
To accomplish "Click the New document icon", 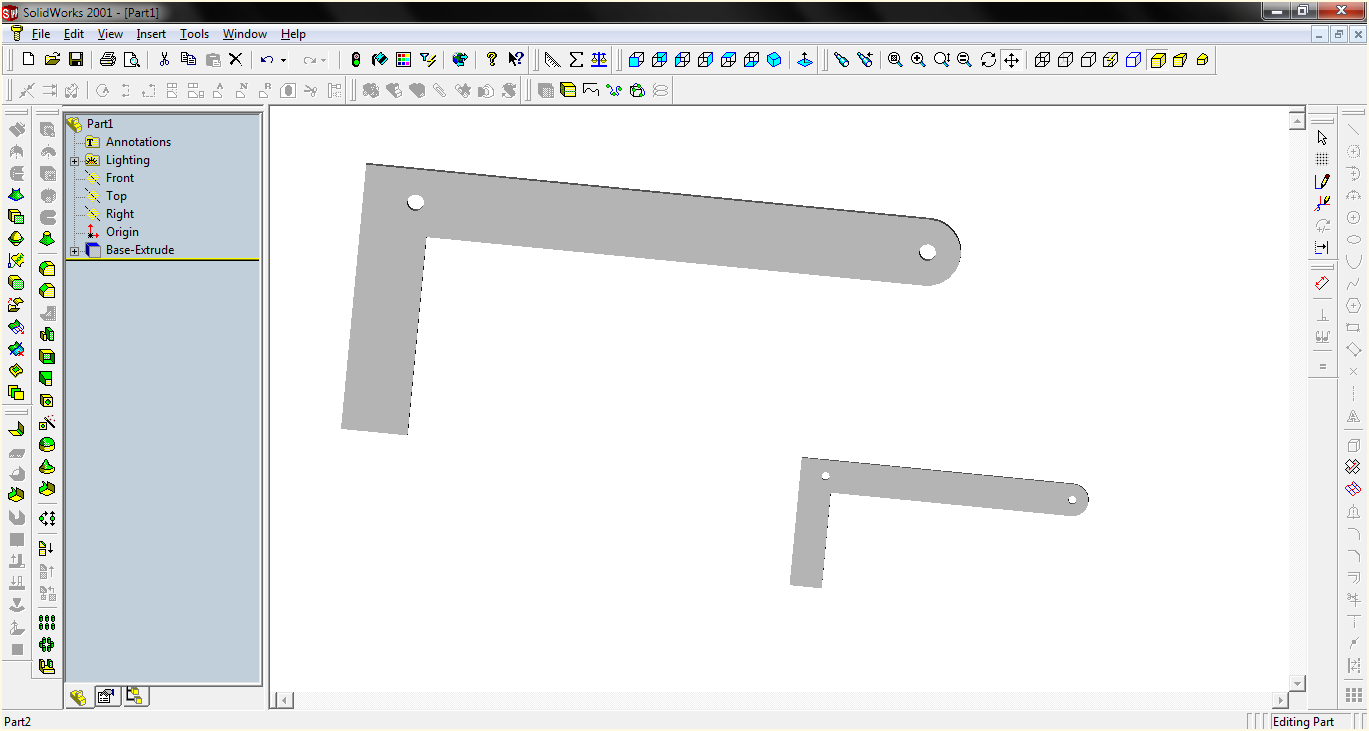I will pyautogui.click(x=28, y=60).
